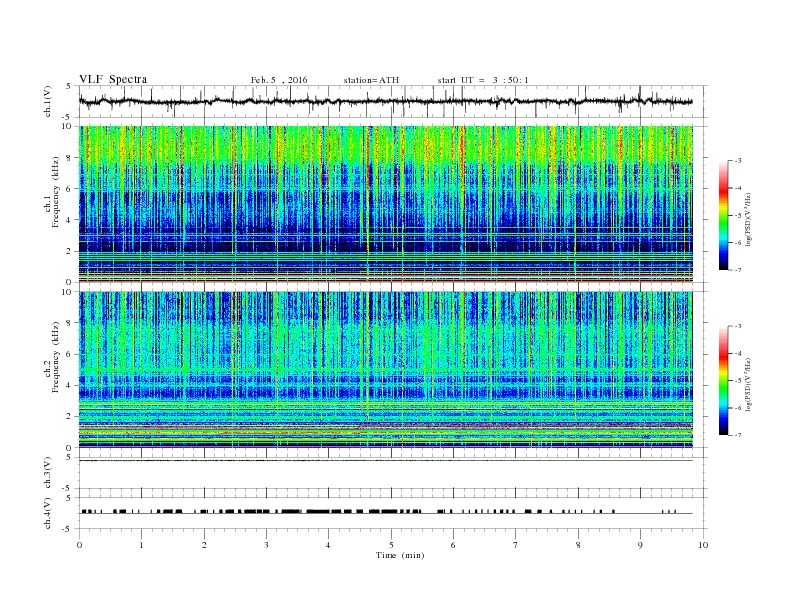Click the "ch.1(V)" axis label
This screenshot has height=612, width=792.
click(48, 101)
